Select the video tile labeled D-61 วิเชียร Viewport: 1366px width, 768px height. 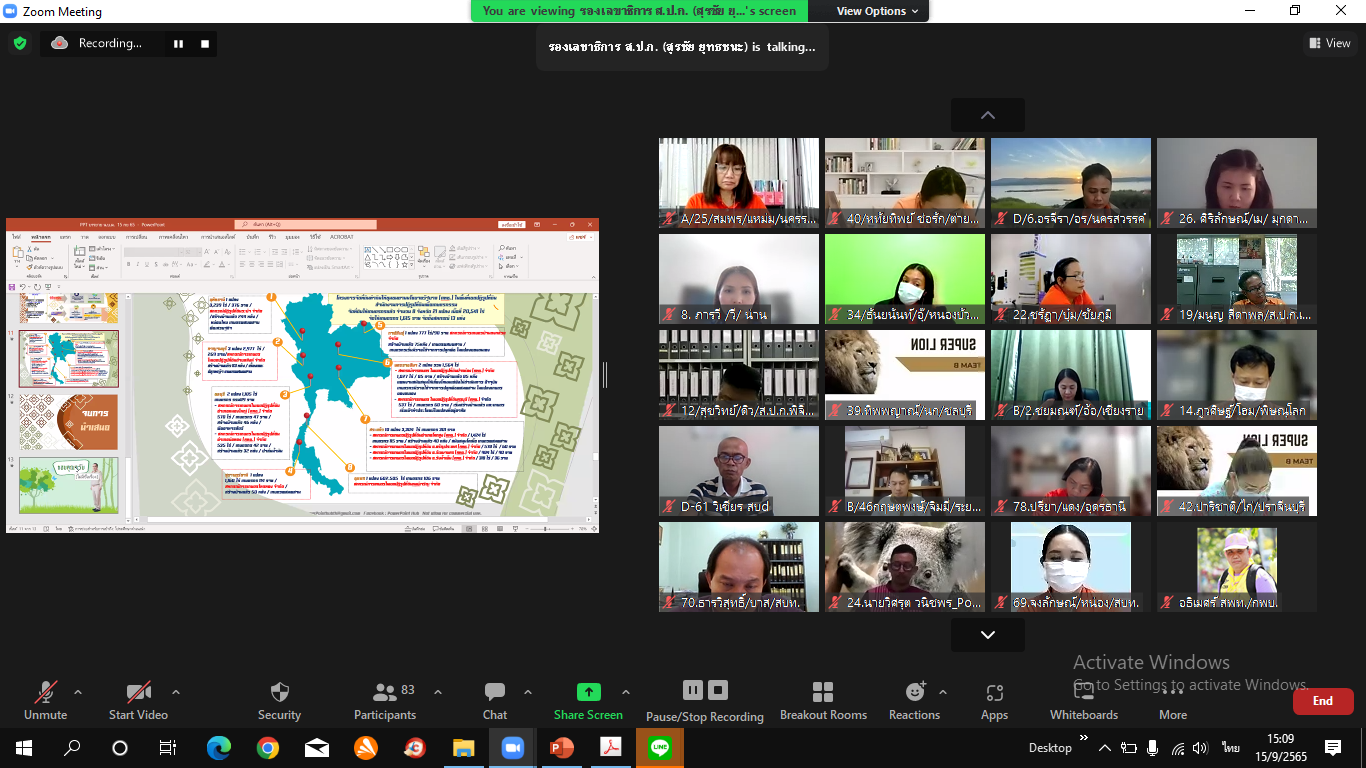739,471
